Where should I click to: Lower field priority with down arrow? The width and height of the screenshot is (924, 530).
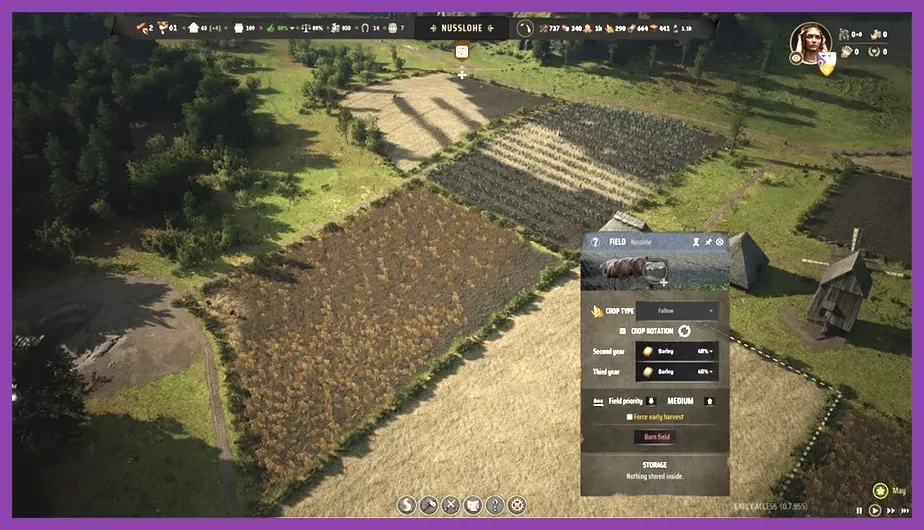tap(651, 401)
